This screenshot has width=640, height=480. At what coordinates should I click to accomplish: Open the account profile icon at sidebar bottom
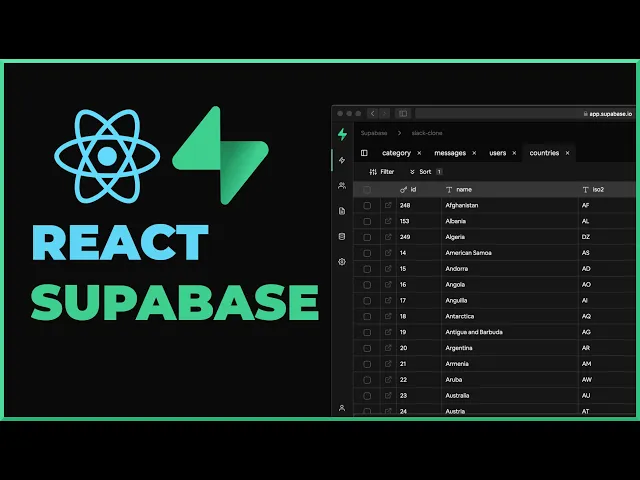342,408
